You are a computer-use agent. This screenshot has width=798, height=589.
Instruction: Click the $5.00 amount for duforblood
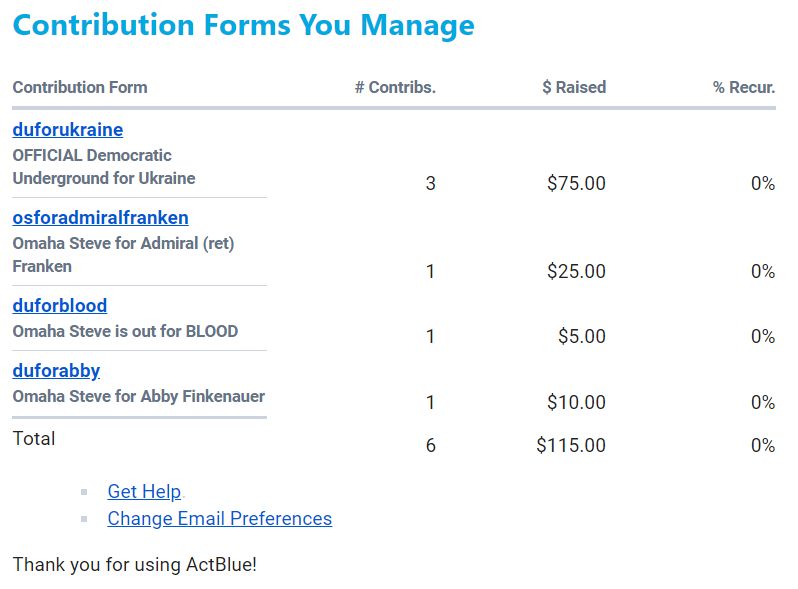582,337
